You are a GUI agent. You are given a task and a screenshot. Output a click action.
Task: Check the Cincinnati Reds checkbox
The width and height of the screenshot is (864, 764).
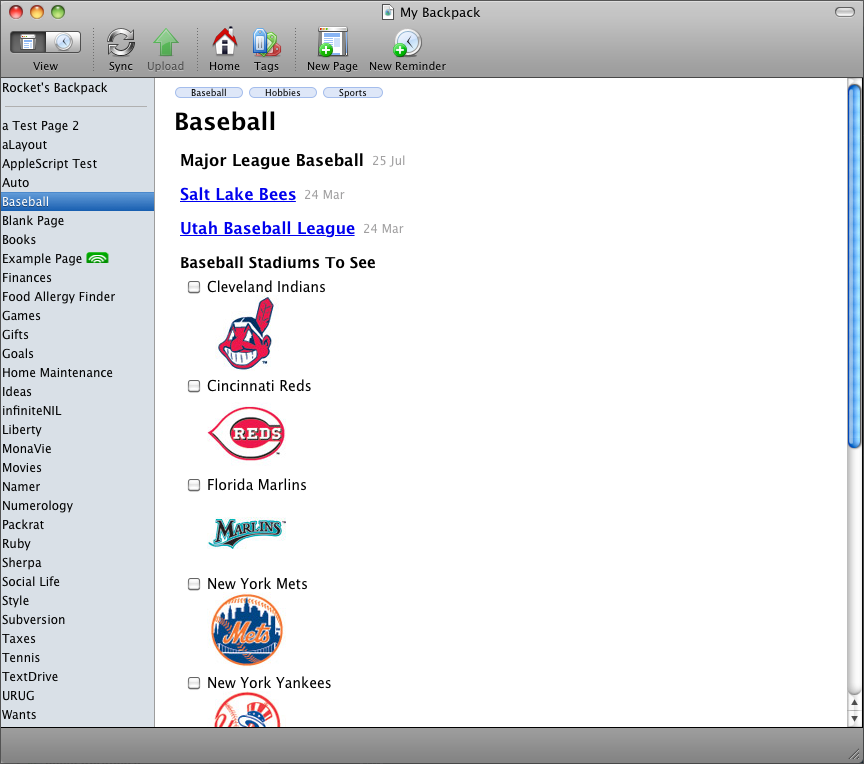[x=194, y=386]
